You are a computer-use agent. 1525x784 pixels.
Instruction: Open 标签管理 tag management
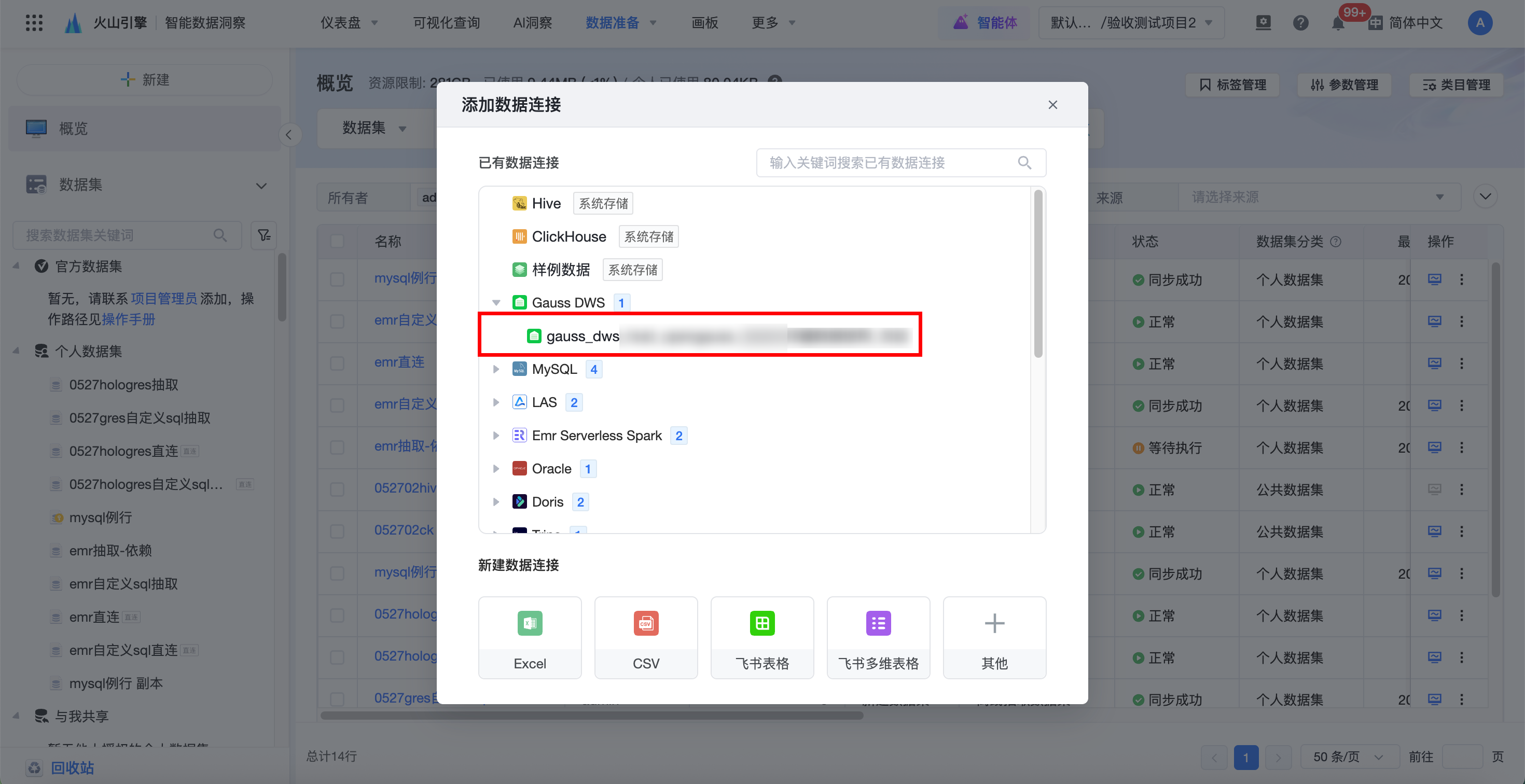[x=1232, y=85]
